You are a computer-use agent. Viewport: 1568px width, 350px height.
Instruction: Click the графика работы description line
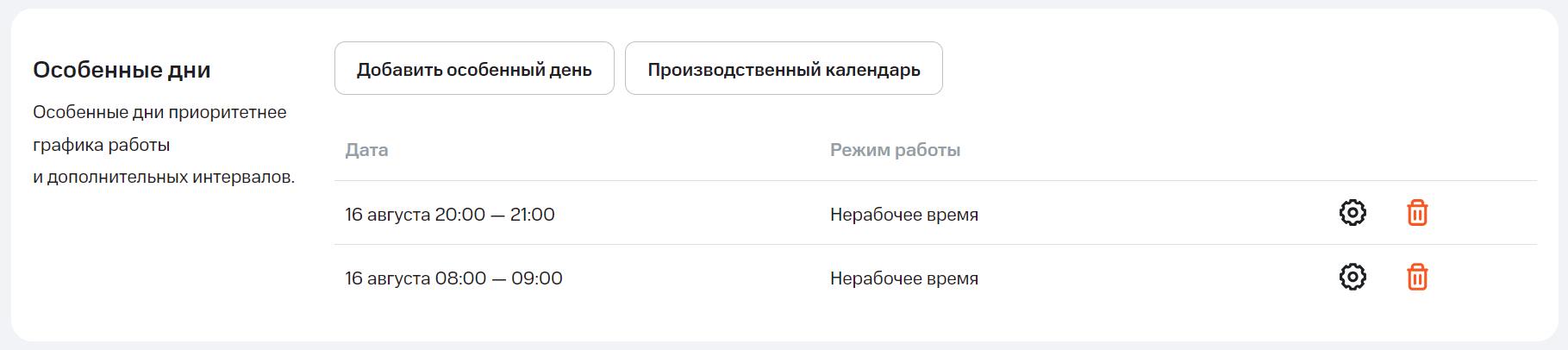[x=101, y=145]
